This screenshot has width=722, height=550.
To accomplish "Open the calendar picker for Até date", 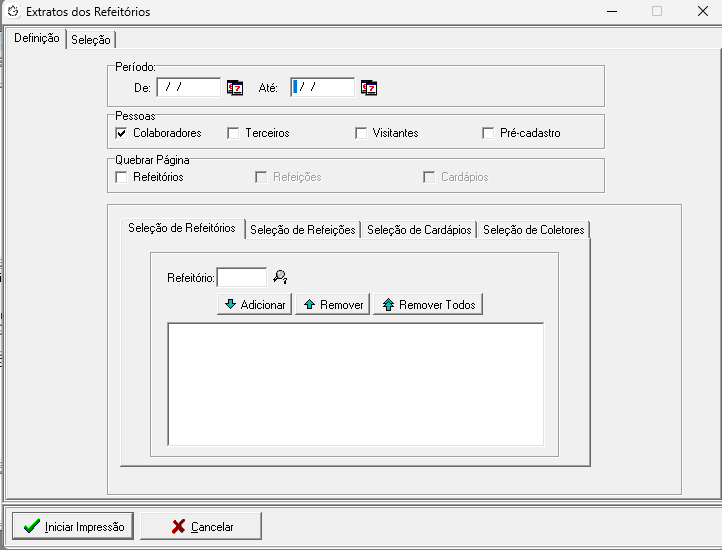I will (x=369, y=88).
